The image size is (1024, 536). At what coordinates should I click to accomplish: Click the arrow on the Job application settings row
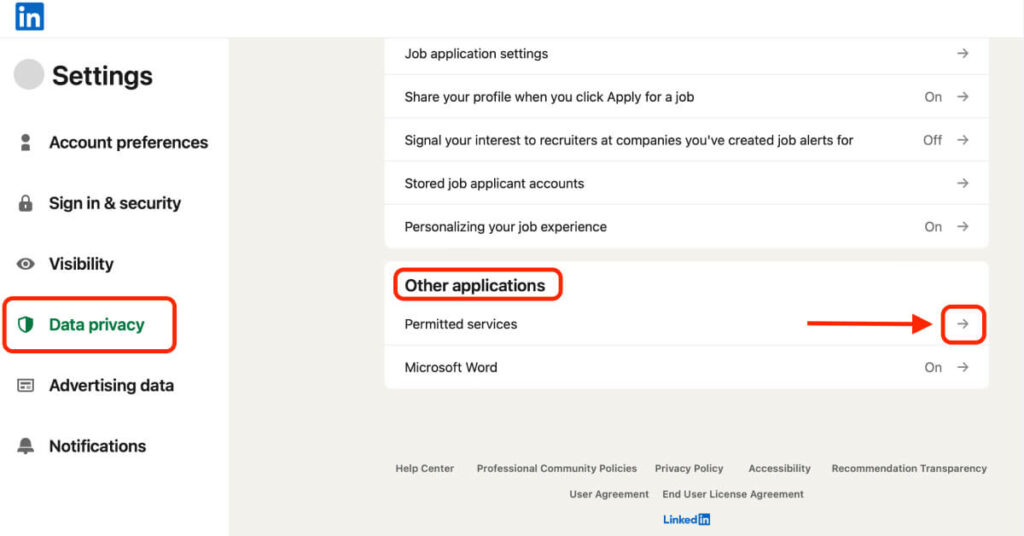coord(963,54)
